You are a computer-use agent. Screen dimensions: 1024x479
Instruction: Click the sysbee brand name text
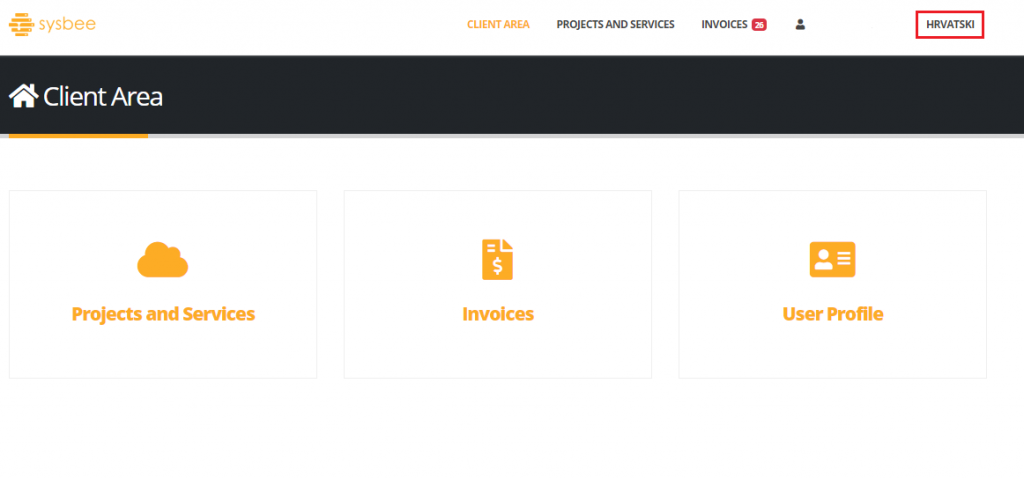67,24
